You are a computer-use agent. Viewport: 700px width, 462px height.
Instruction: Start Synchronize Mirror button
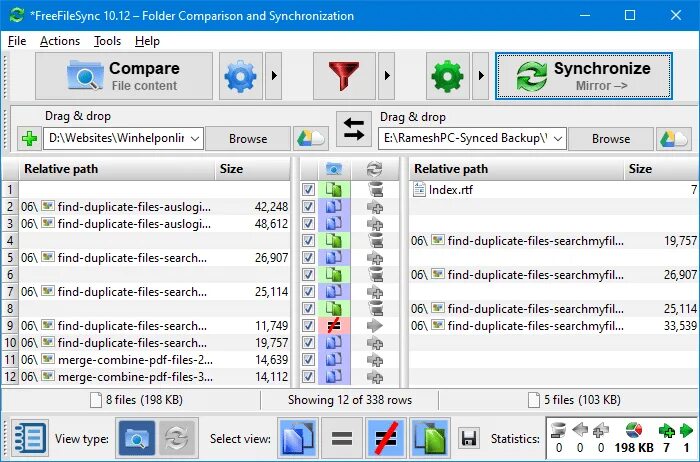tap(584, 76)
